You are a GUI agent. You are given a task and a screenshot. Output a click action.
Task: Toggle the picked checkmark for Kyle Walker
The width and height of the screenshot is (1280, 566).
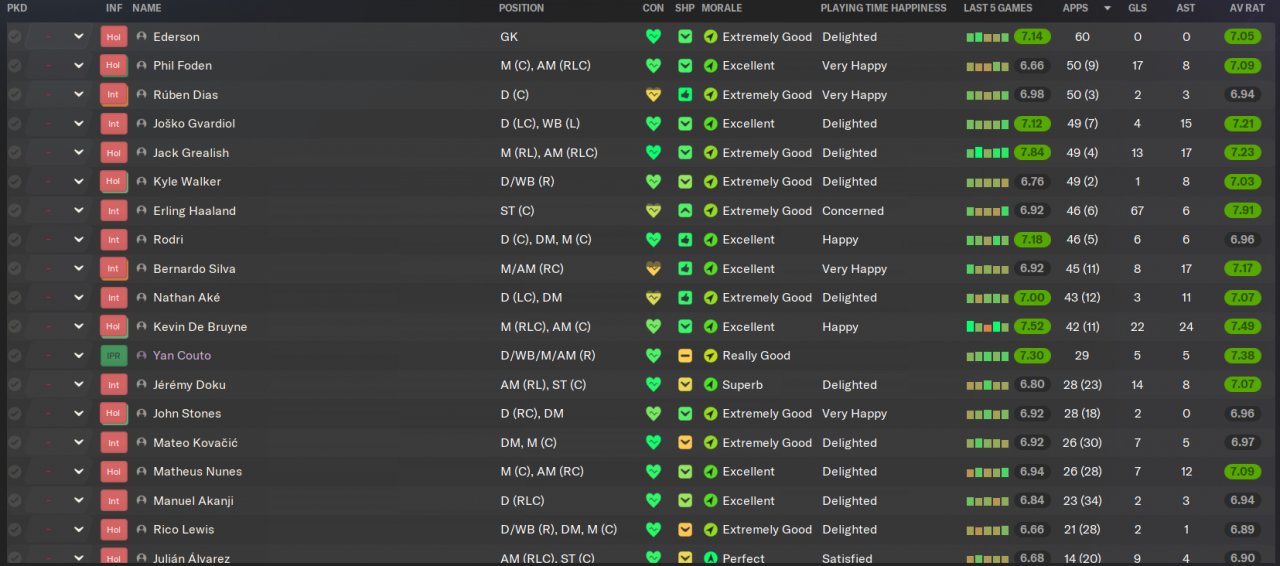(14, 182)
